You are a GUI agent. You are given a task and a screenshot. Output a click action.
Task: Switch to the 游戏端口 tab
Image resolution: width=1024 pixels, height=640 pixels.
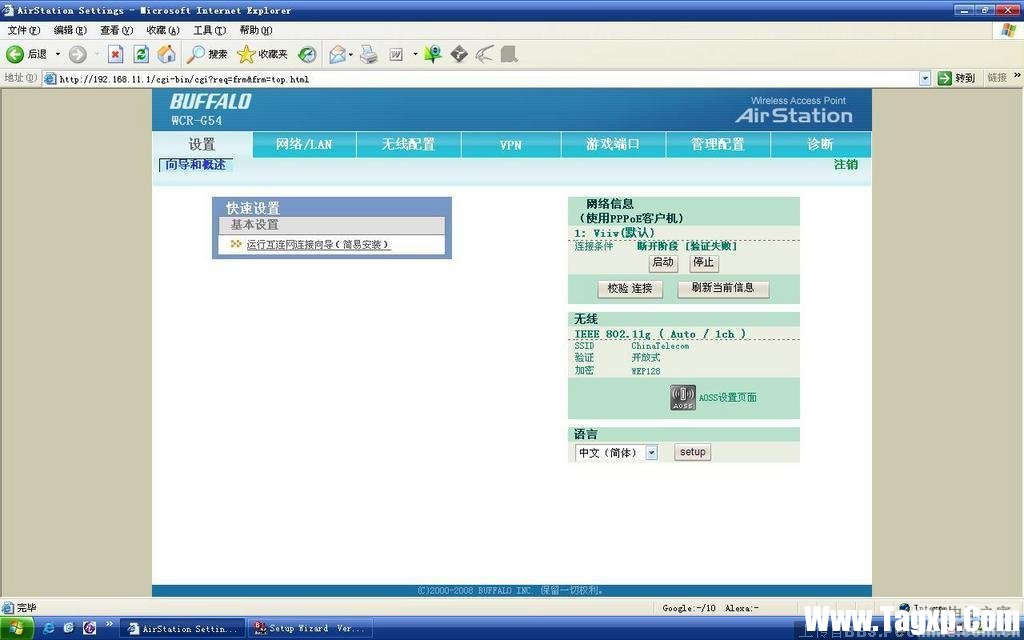[613, 144]
